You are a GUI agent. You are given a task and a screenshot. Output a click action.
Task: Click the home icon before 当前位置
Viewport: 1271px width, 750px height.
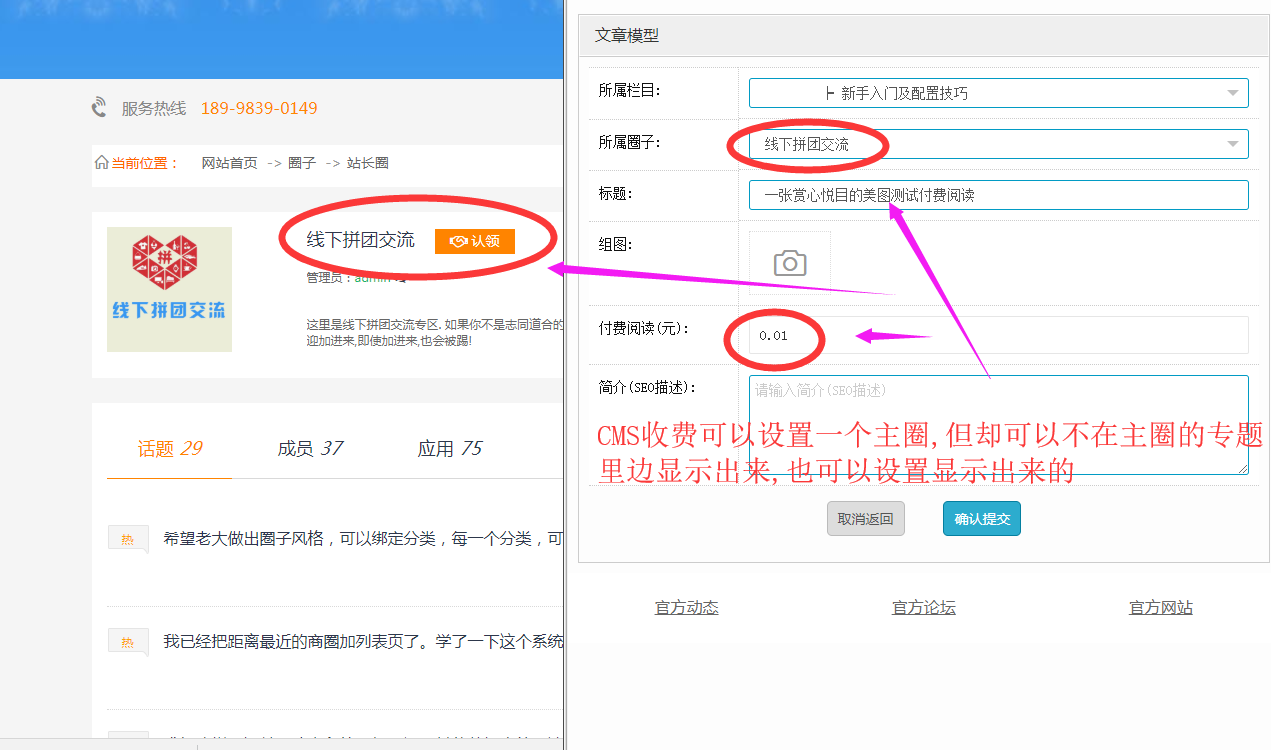tap(101, 163)
